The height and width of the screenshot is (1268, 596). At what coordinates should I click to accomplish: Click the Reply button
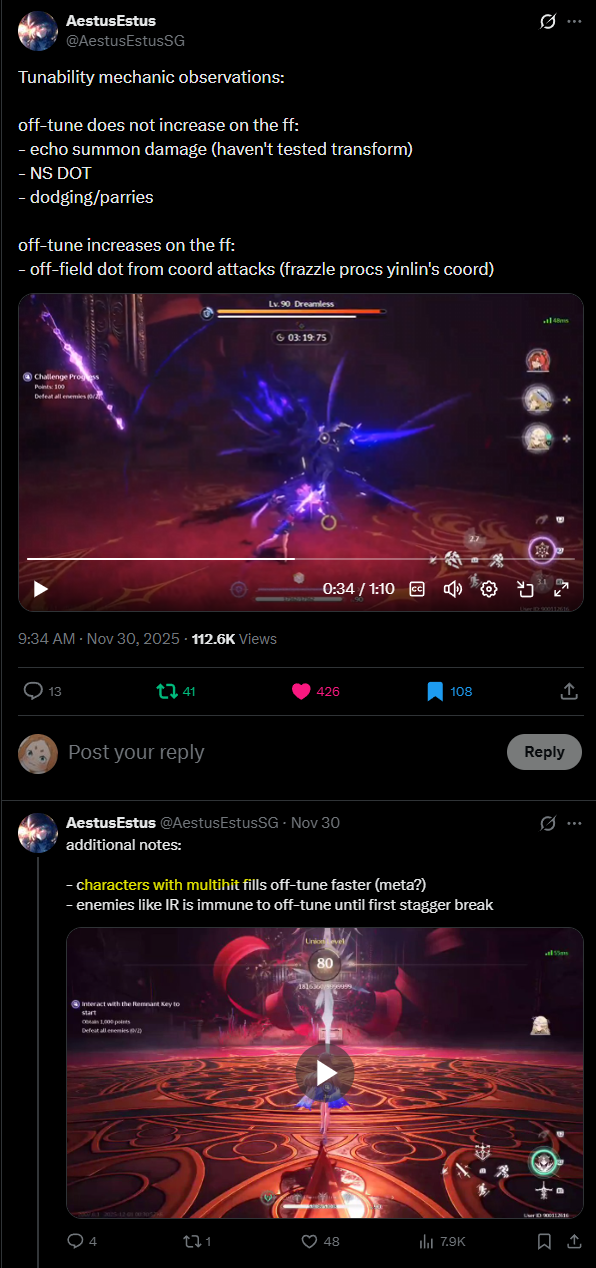(x=544, y=752)
